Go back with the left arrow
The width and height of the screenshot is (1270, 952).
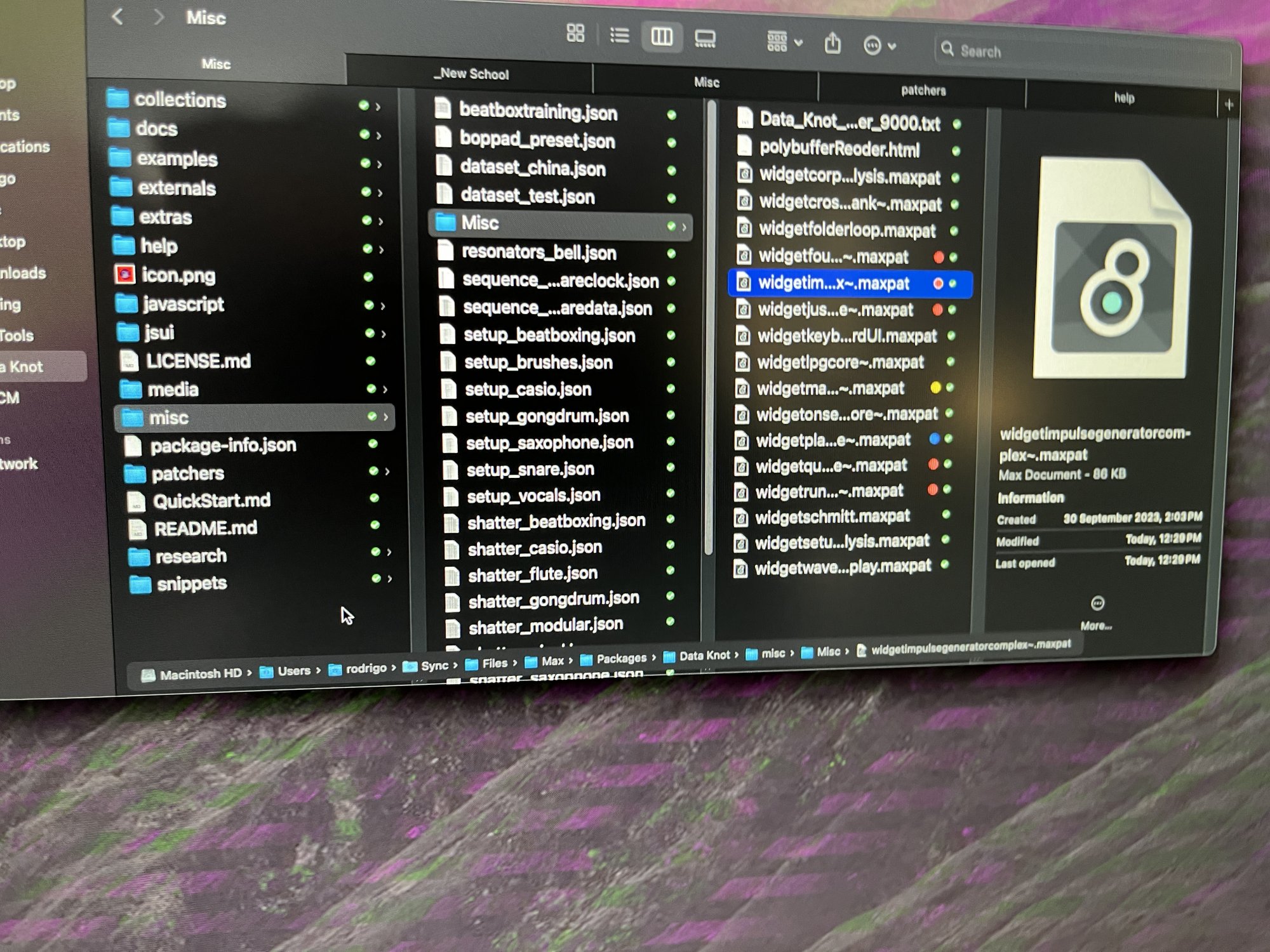pyautogui.click(x=117, y=16)
